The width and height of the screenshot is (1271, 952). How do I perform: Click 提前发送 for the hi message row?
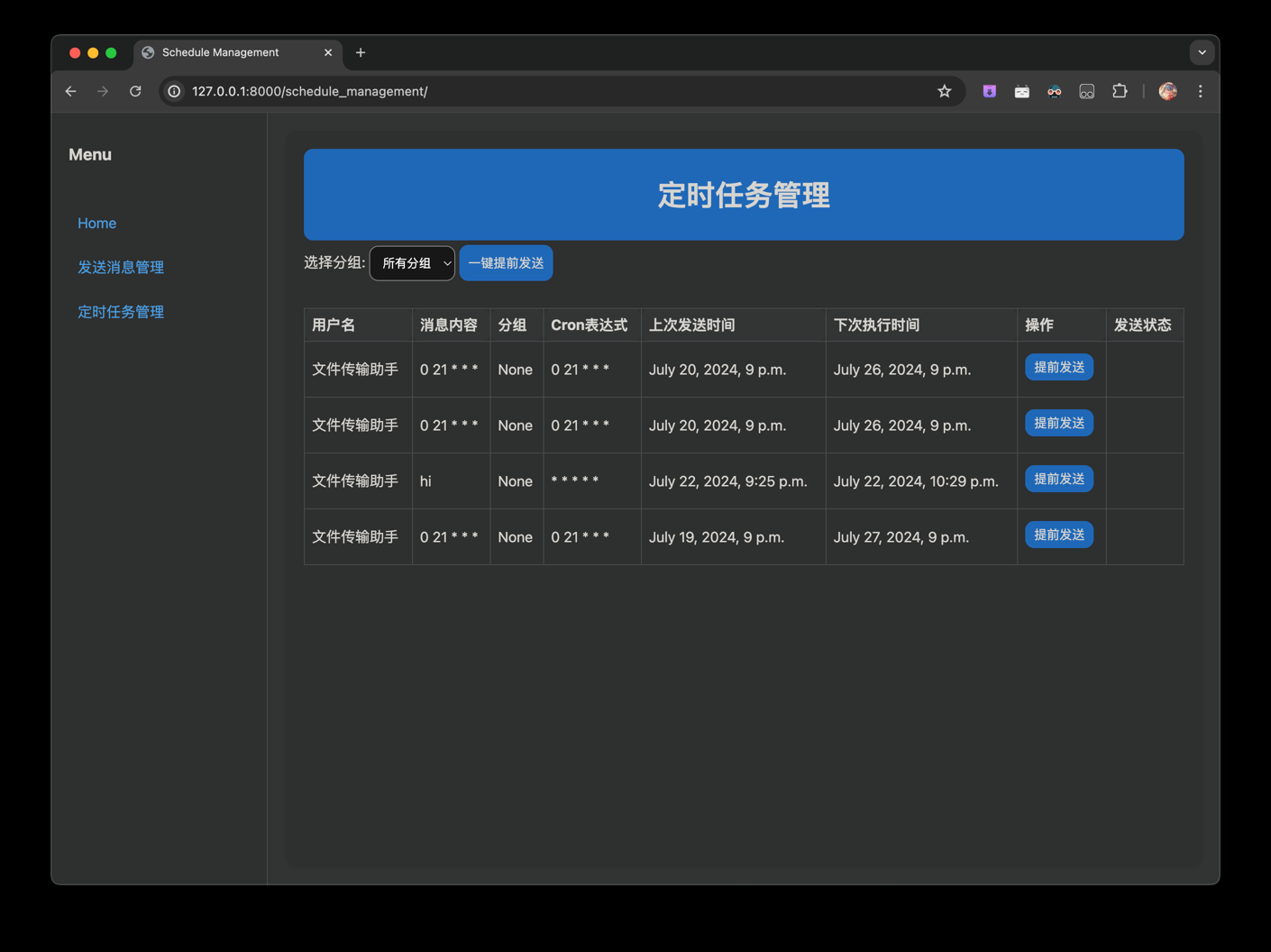click(x=1058, y=479)
